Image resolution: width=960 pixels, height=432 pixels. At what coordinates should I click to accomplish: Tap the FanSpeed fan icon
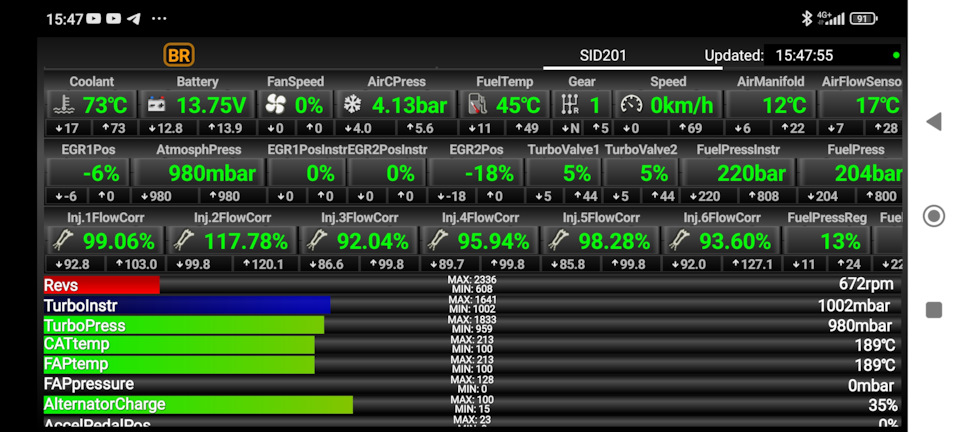(275, 105)
